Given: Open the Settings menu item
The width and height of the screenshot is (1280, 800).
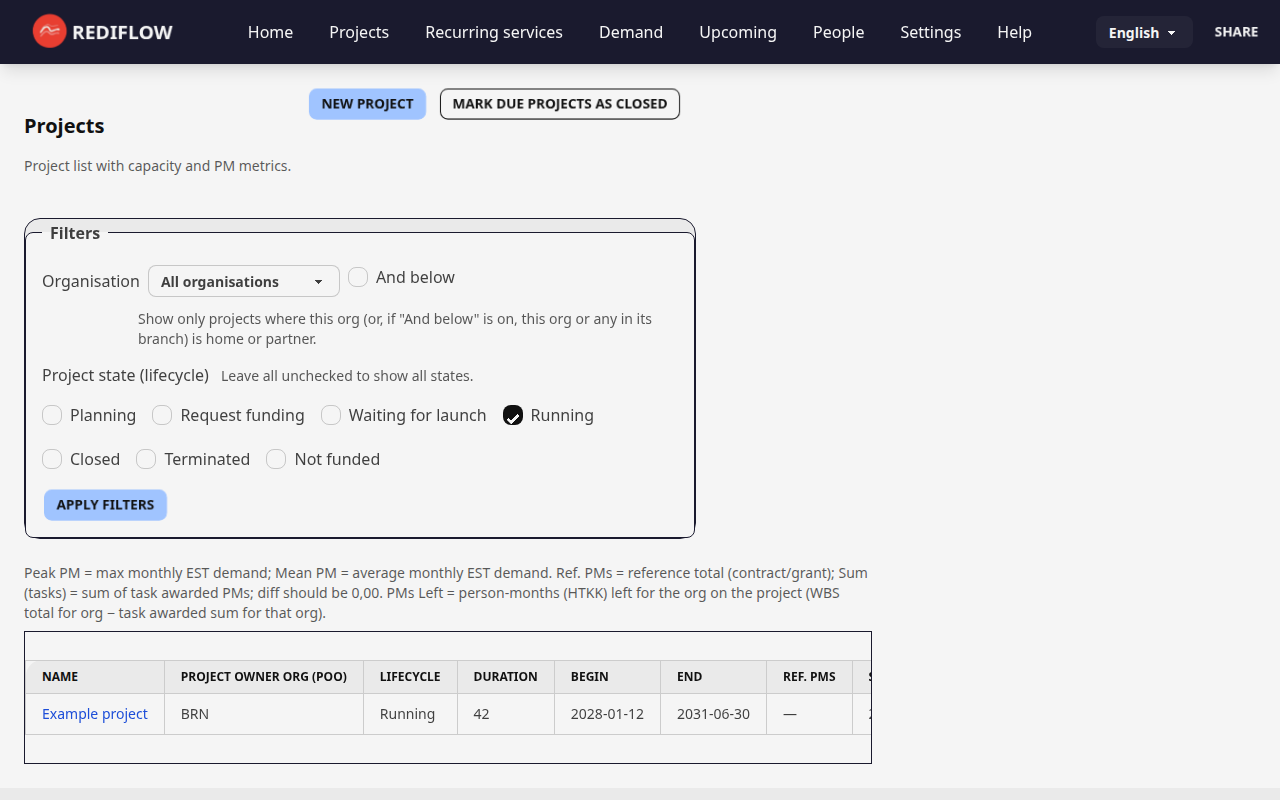Looking at the screenshot, I should [930, 32].
